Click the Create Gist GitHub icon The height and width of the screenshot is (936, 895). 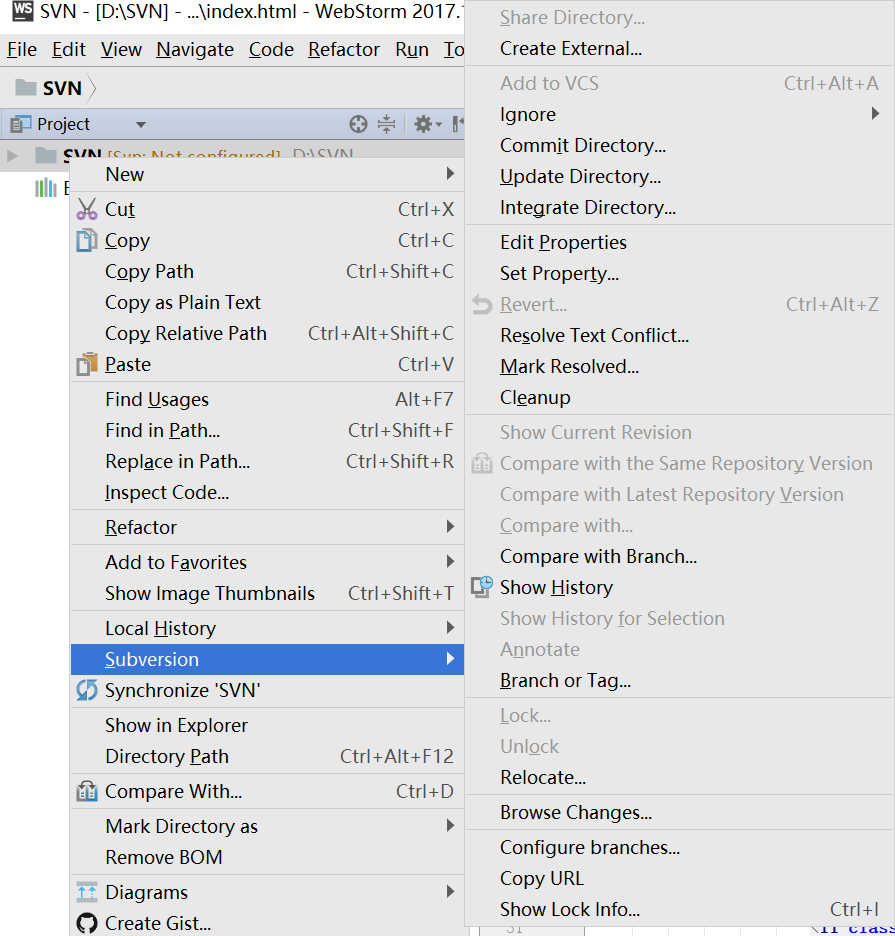pos(87,923)
